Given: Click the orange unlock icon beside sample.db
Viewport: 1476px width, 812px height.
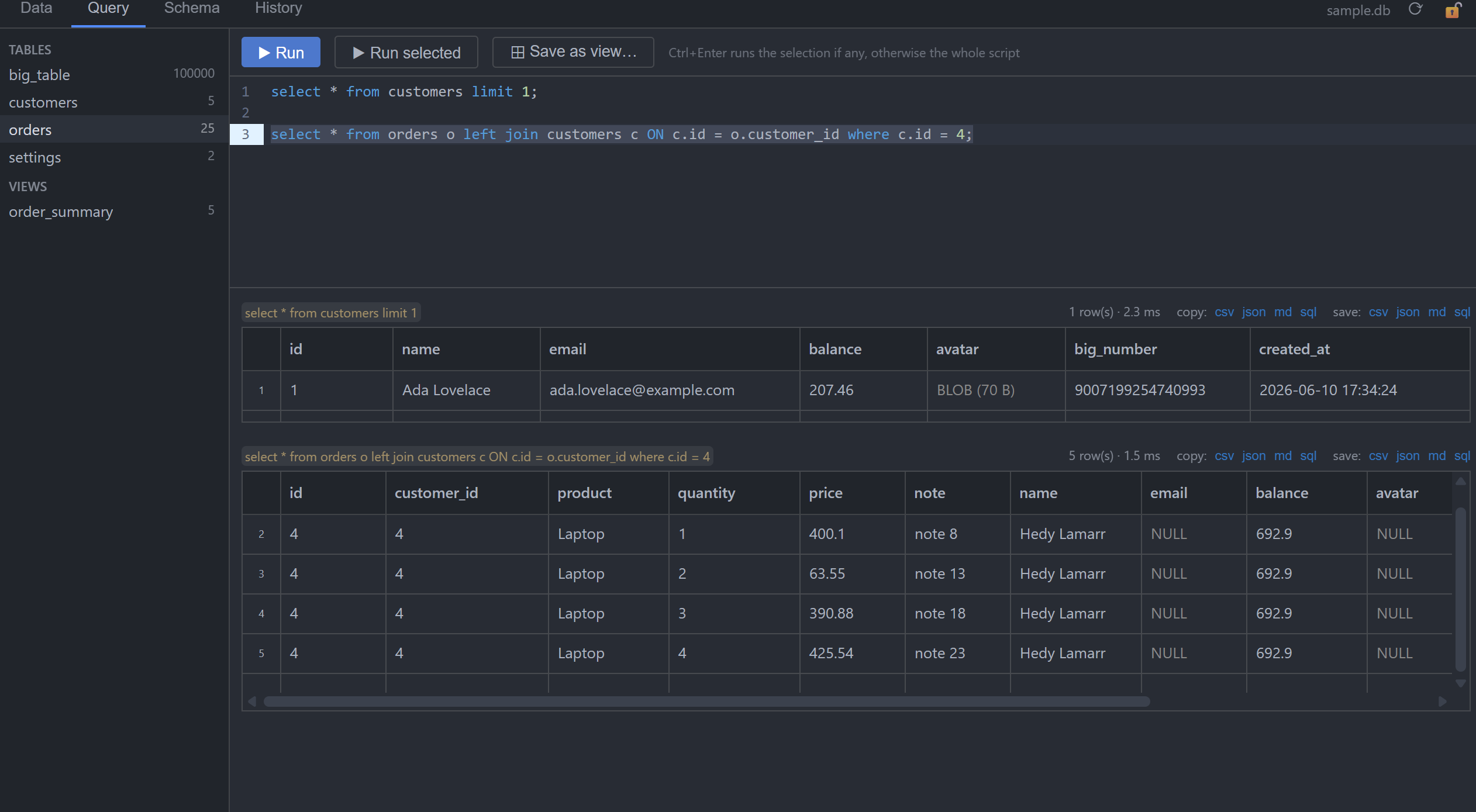Looking at the screenshot, I should [1453, 10].
